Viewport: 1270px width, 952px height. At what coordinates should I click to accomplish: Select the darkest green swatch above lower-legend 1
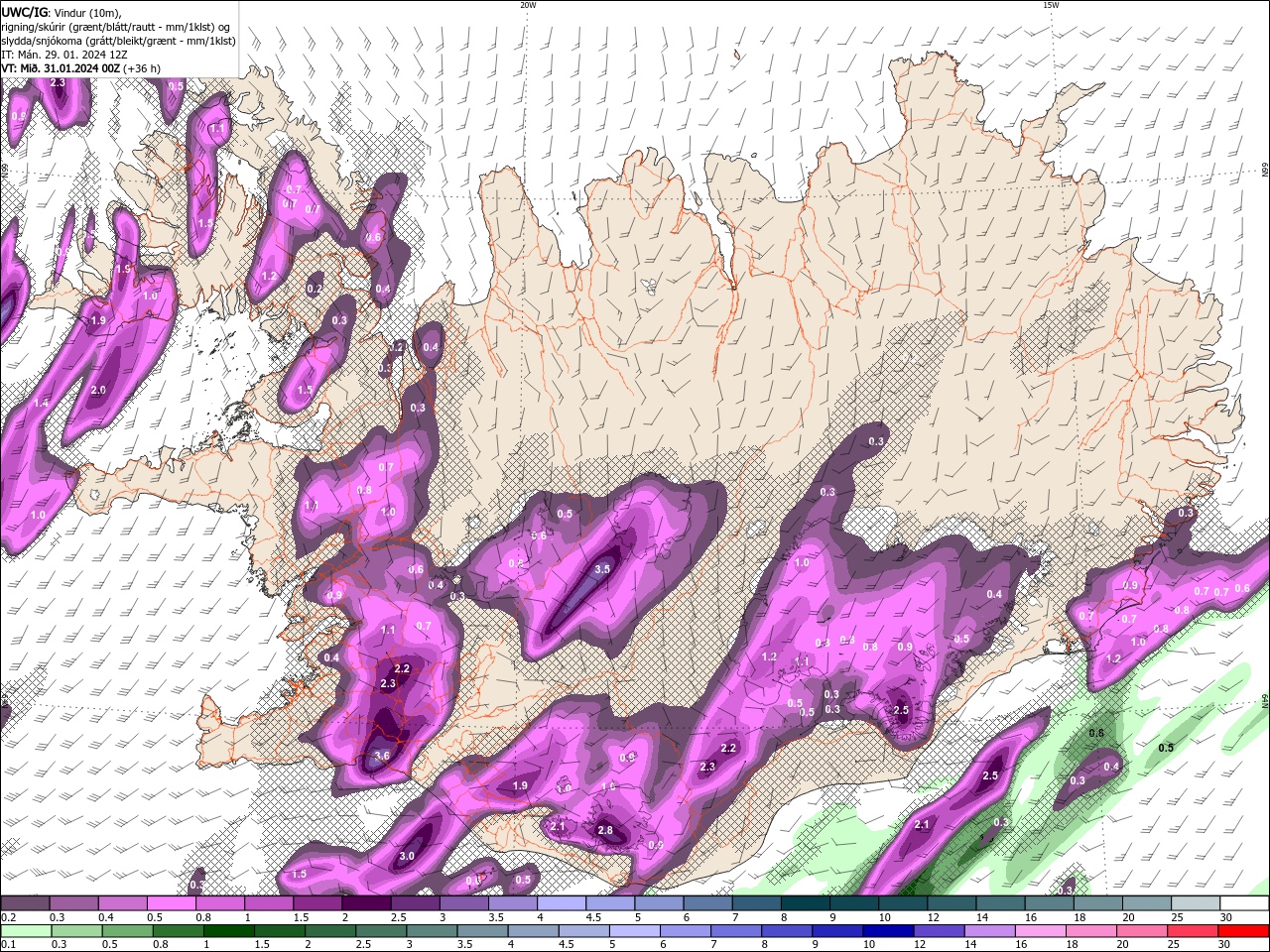tap(228, 931)
